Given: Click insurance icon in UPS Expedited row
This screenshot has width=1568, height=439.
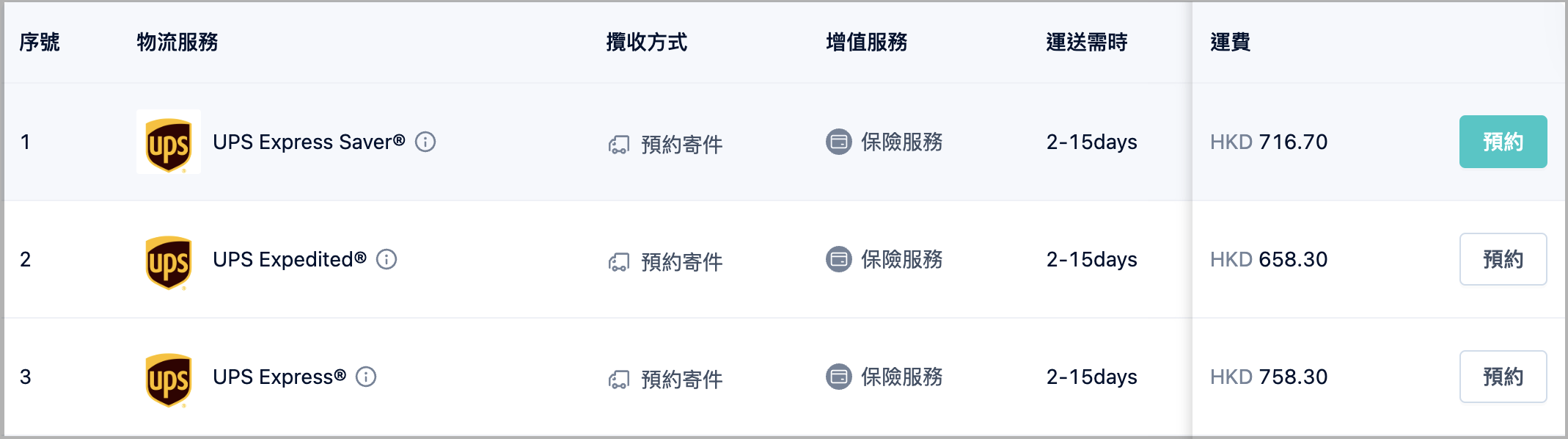Looking at the screenshot, I should (839, 259).
